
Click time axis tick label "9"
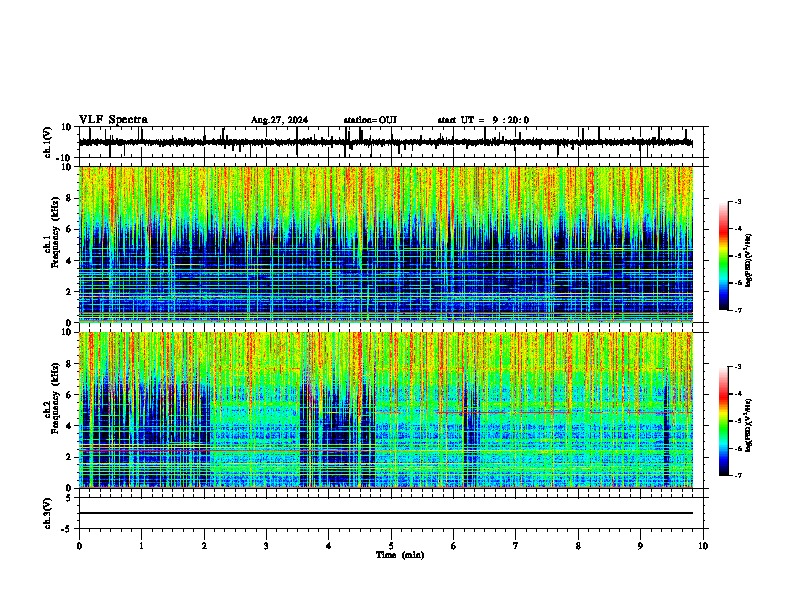pyautogui.click(x=640, y=546)
